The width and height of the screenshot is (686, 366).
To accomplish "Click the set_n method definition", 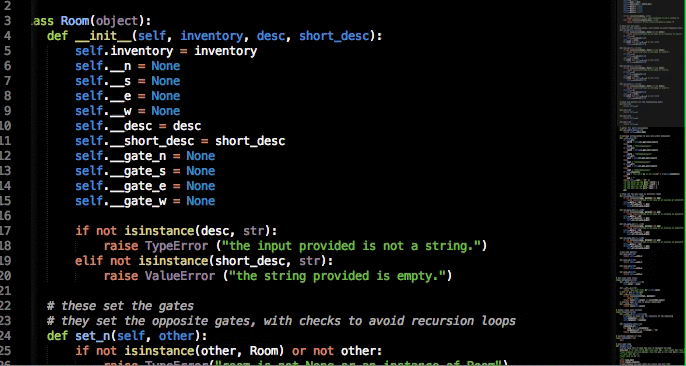I will pos(127,336).
